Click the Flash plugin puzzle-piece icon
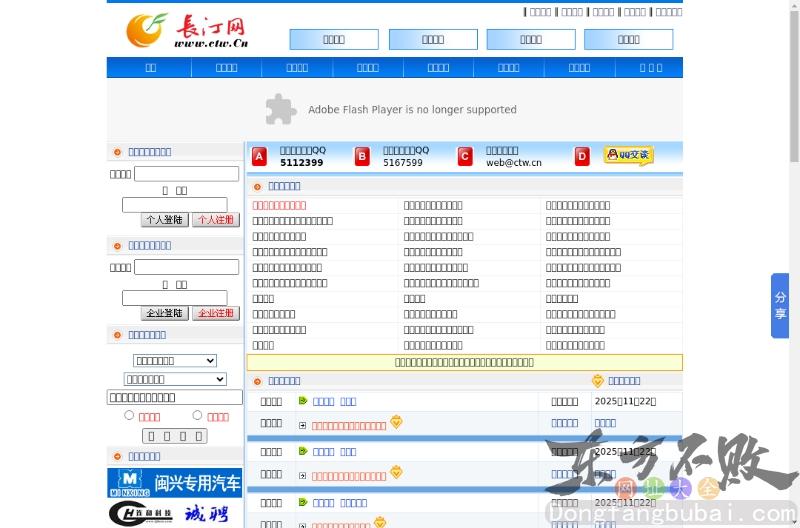Screen dimensions: 800x528 click(x=281, y=109)
